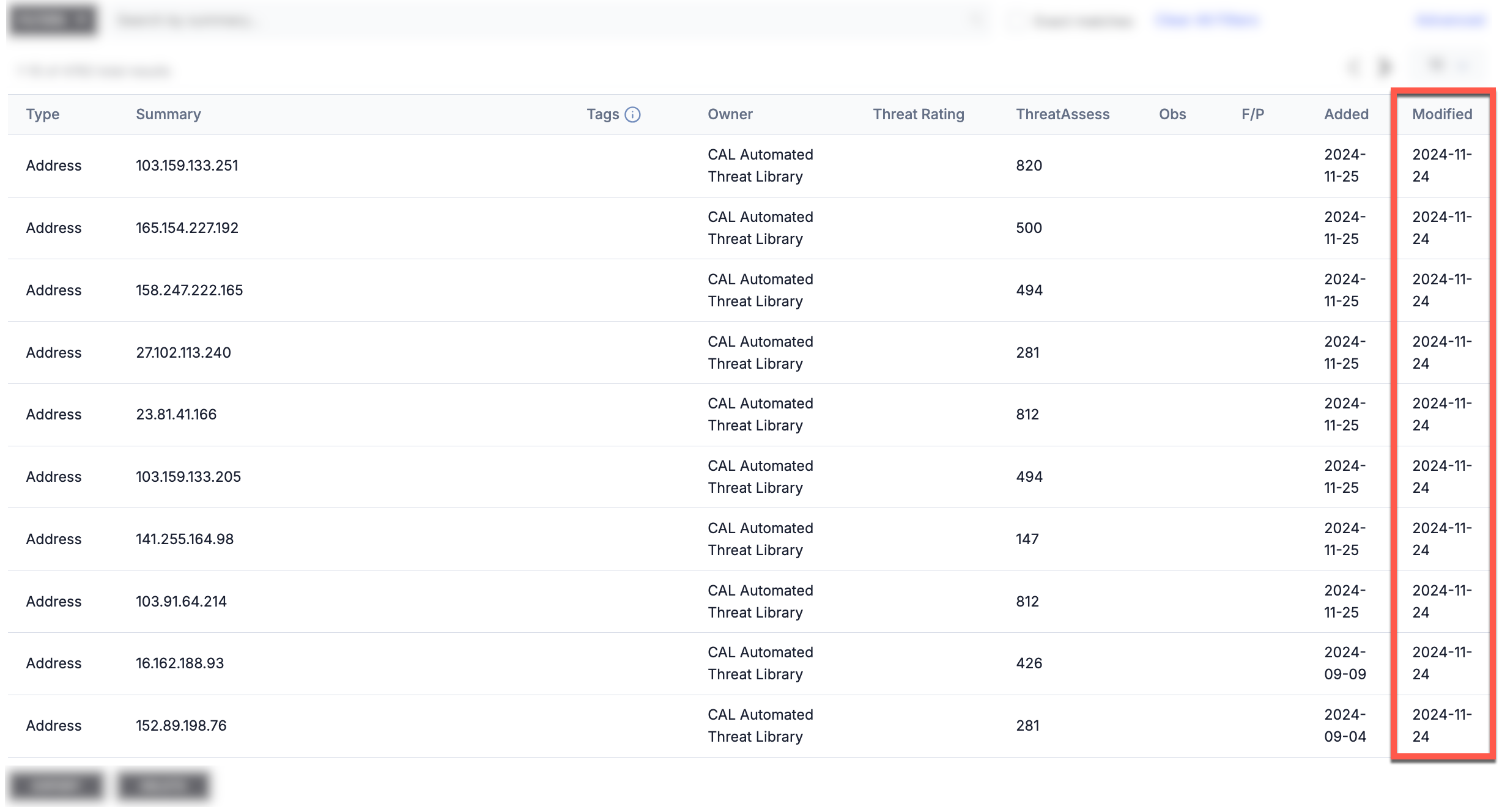Select ThreatAssess 812 for 103.91.64.214
This screenshot has width=1502, height=812.
click(x=1028, y=602)
